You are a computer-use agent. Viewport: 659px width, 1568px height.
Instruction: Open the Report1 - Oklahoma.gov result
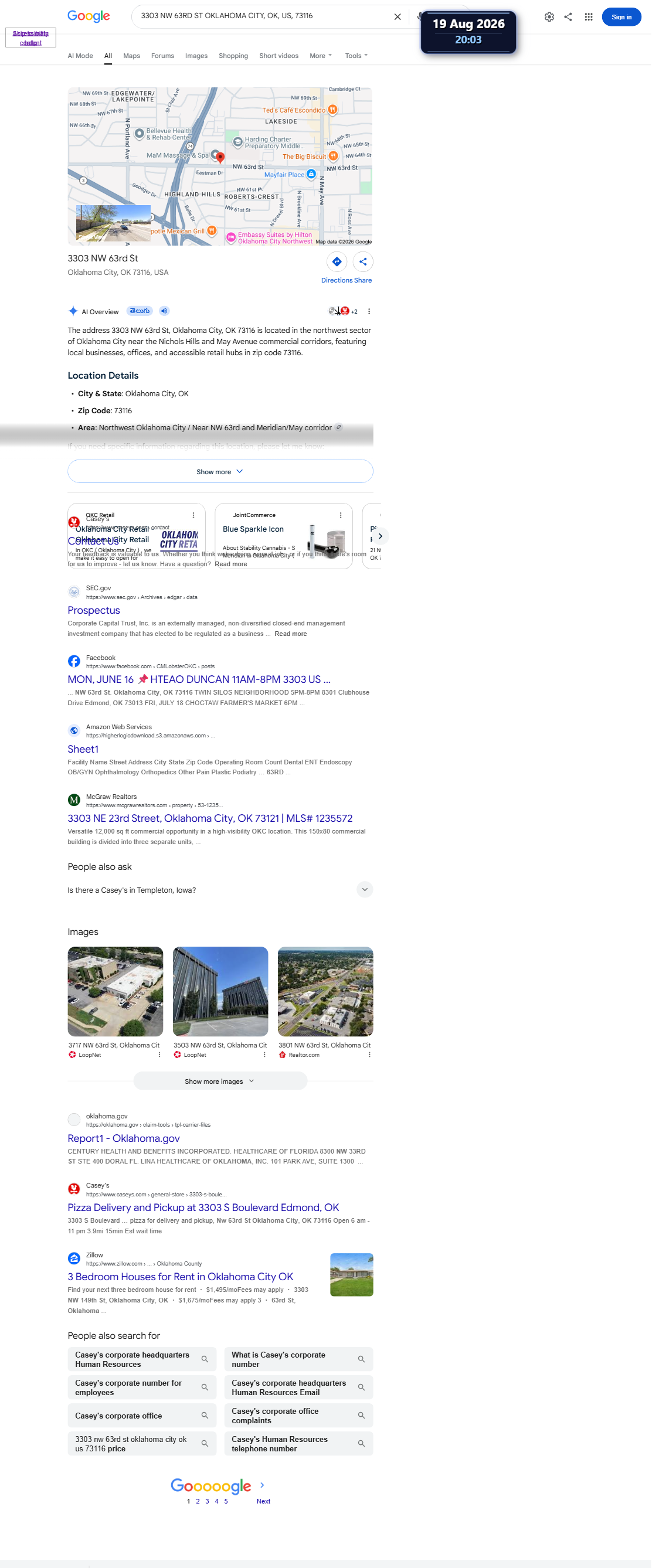124,1139
